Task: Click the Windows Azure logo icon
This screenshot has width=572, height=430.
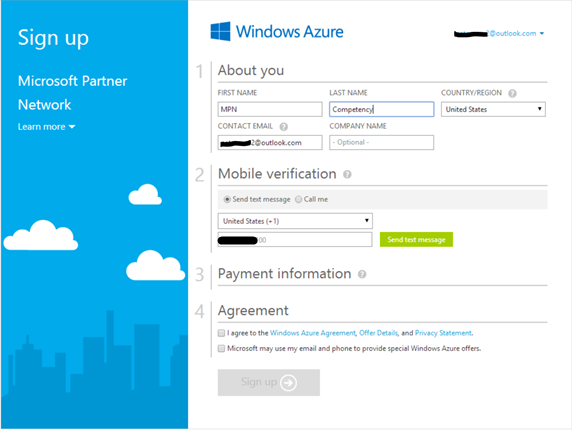Action: [220, 31]
